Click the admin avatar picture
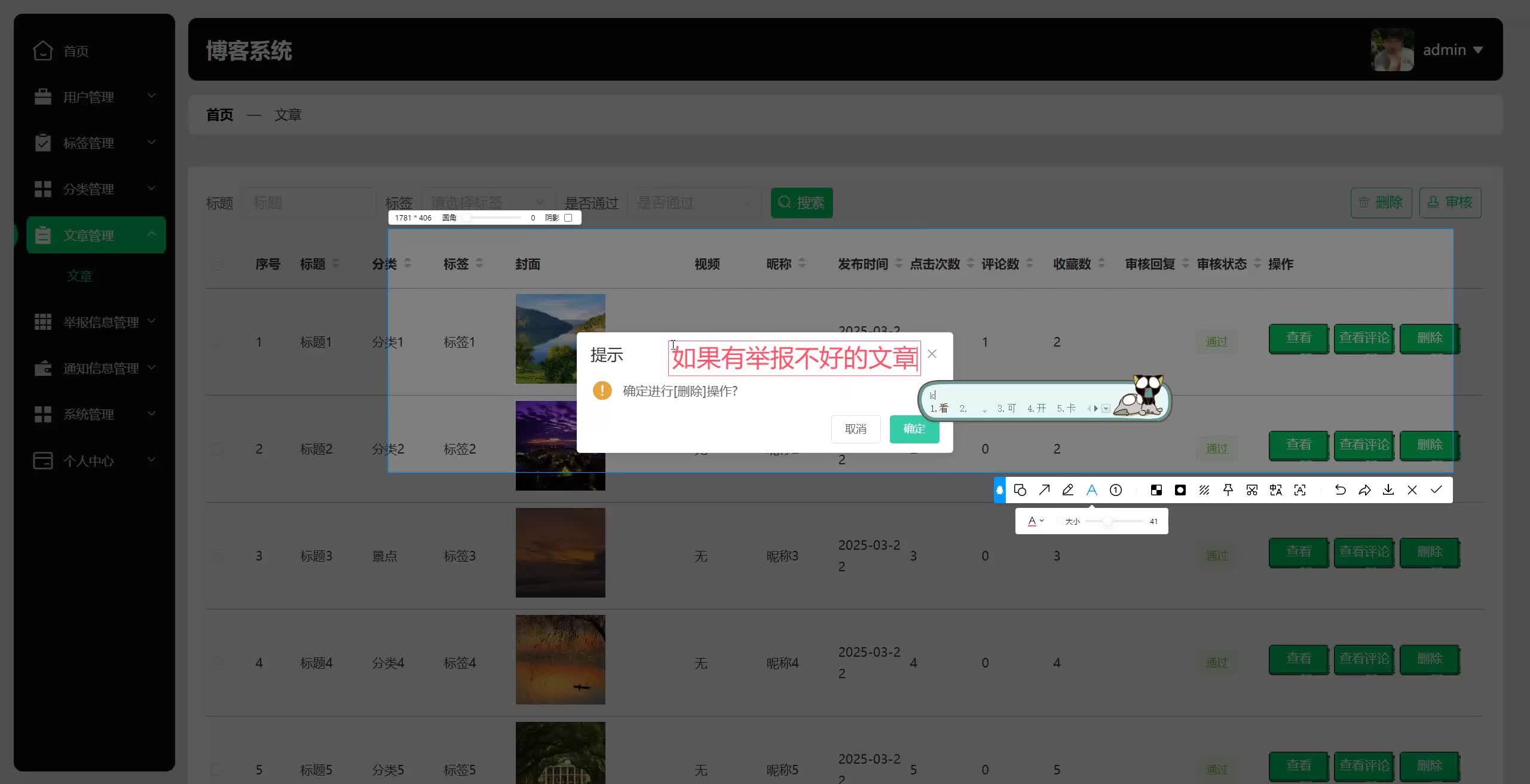1530x784 pixels. click(1393, 50)
